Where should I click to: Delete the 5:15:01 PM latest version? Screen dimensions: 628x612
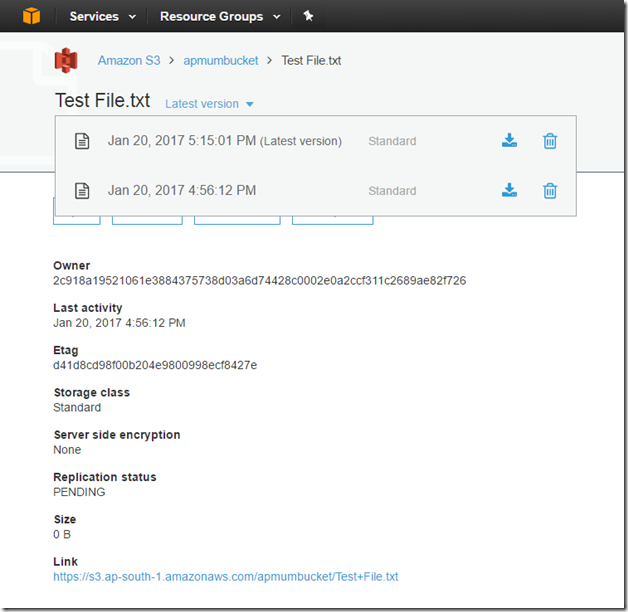pyautogui.click(x=550, y=141)
